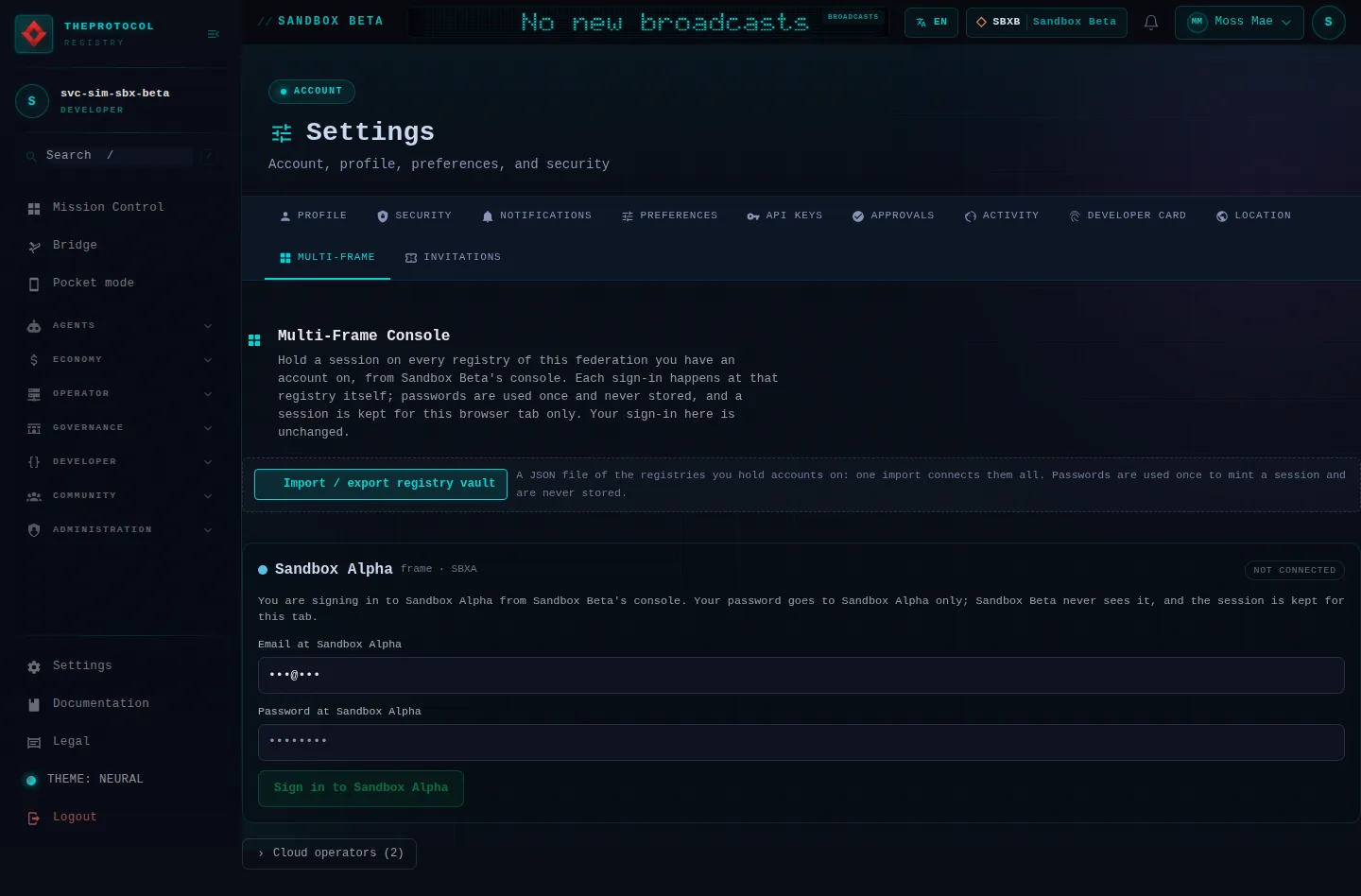Open Documentation in sidebar
The width and height of the screenshot is (1361, 896).
coord(121,704)
